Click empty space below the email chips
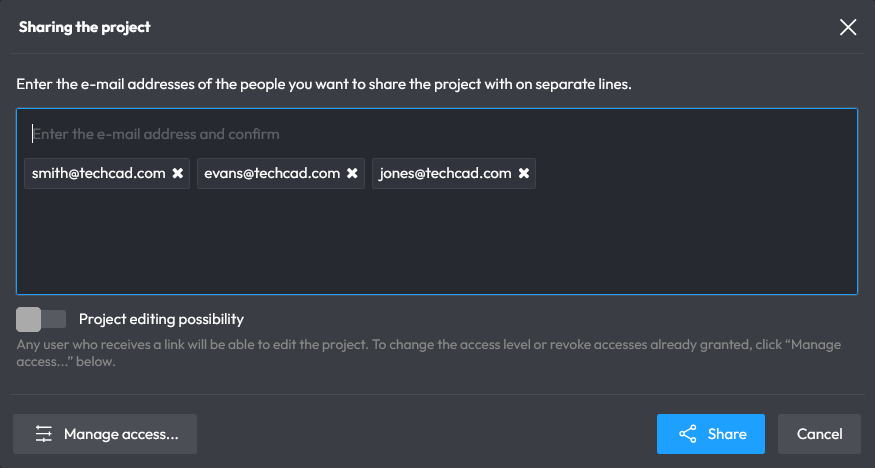 pyautogui.click(x=436, y=245)
